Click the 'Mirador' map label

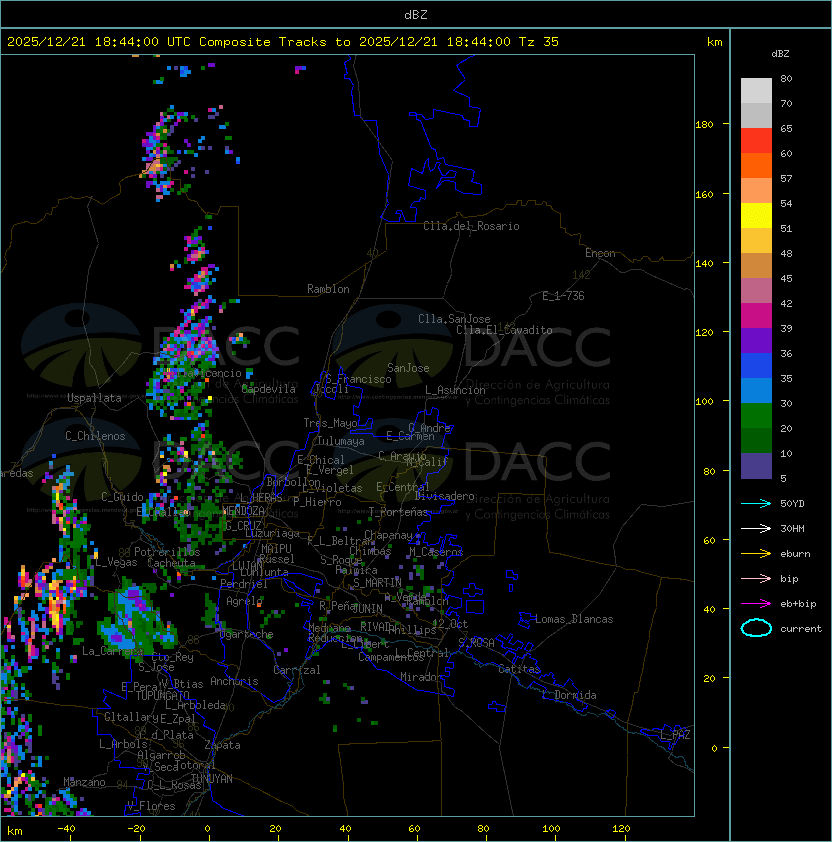click(421, 677)
